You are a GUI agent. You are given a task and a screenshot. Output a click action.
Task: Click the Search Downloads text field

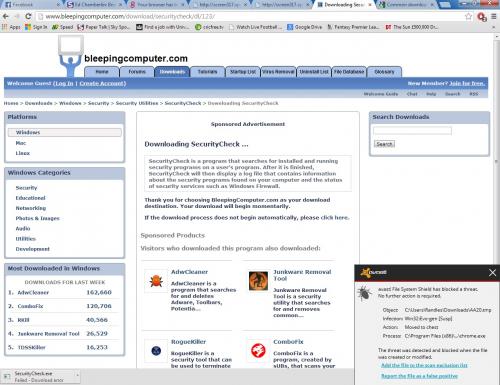pos(412,131)
